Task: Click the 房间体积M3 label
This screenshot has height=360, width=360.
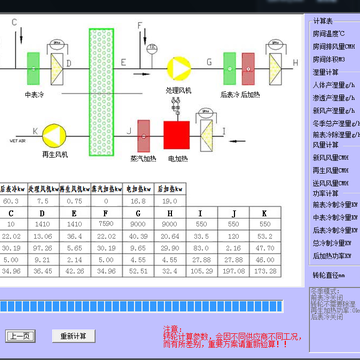Action: click(329, 59)
